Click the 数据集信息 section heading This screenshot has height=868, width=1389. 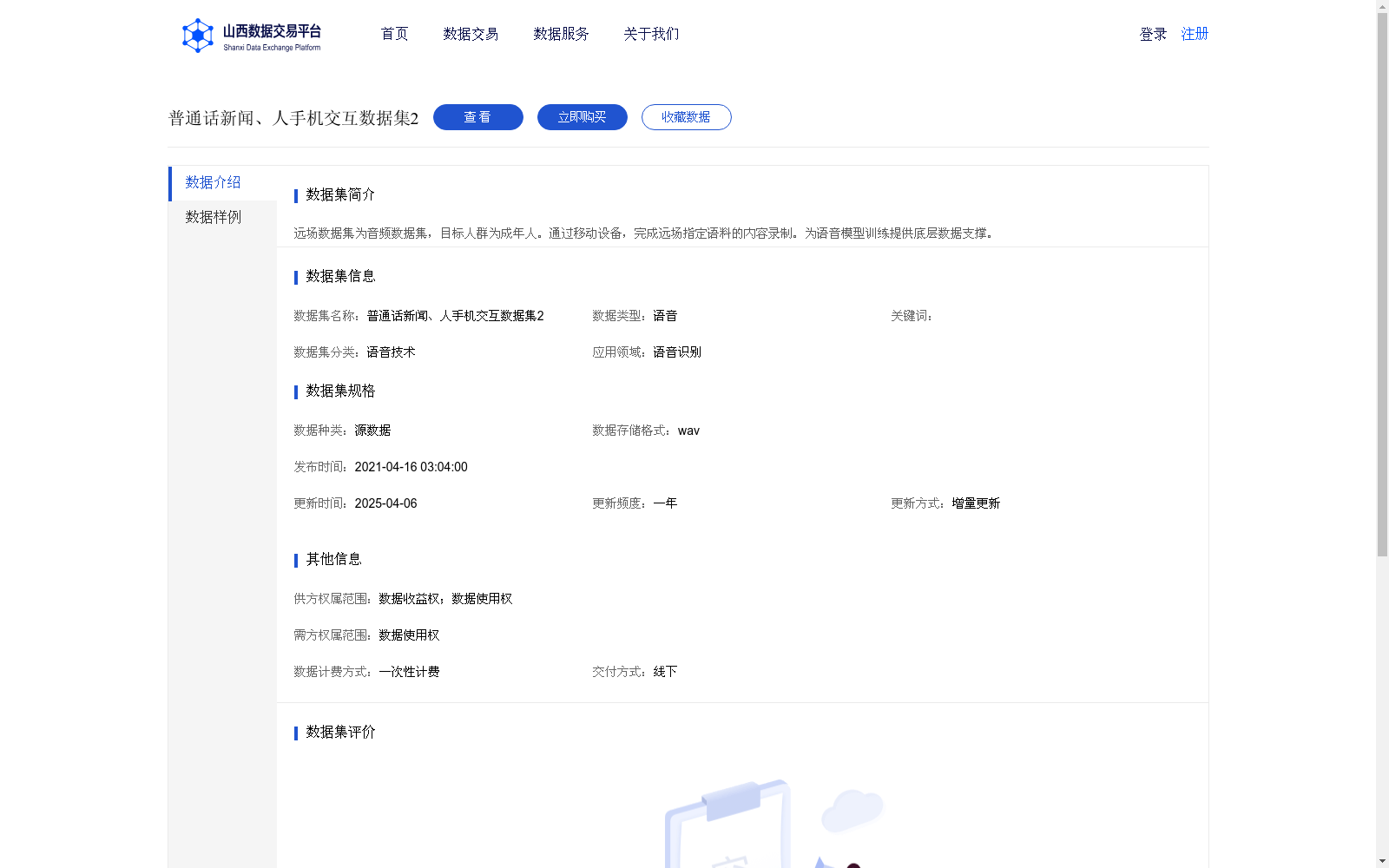coord(340,276)
